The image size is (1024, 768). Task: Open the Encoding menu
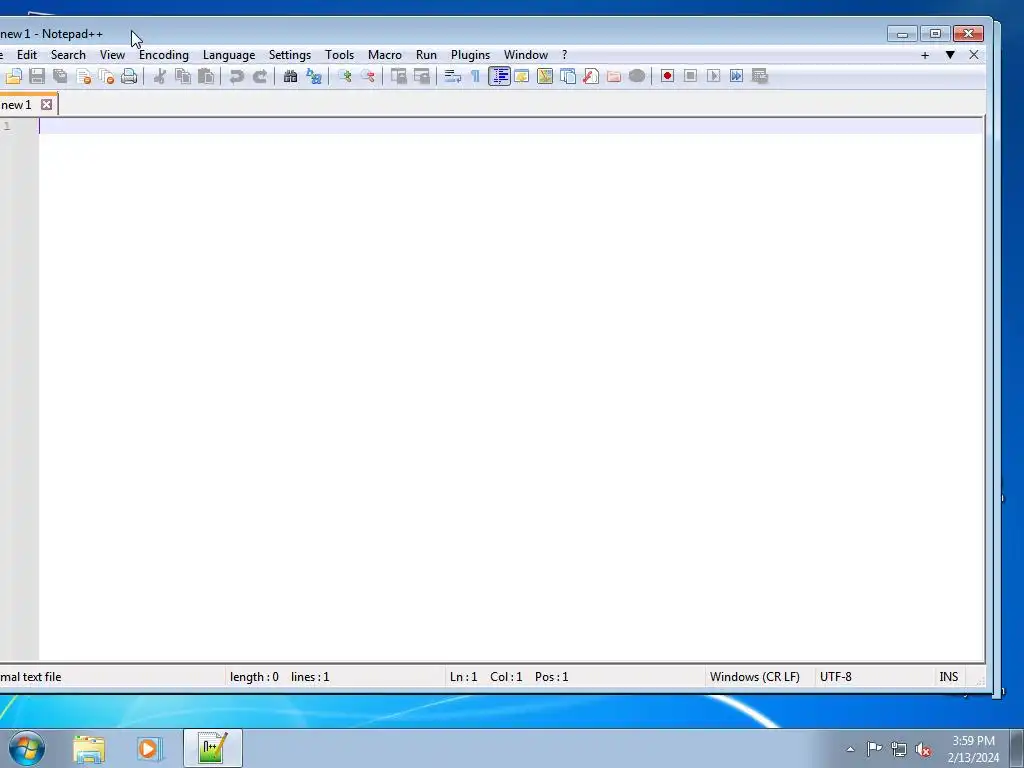point(163,55)
